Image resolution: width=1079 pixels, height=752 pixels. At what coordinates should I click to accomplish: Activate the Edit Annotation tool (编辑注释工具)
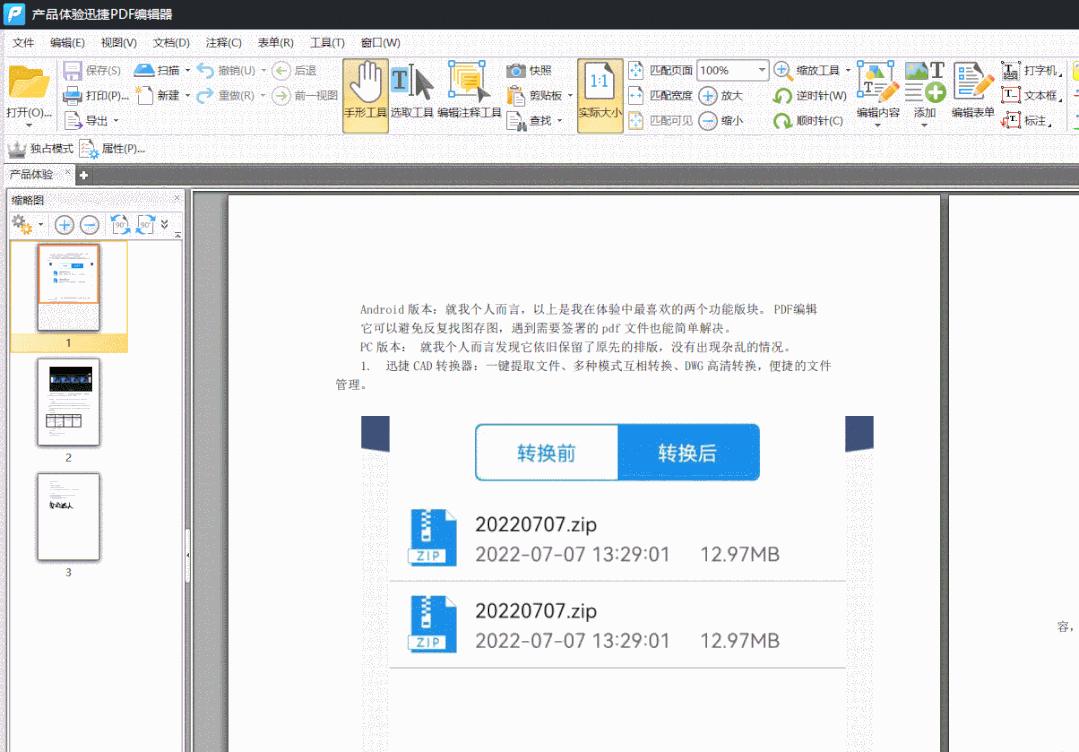tap(466, 95)
